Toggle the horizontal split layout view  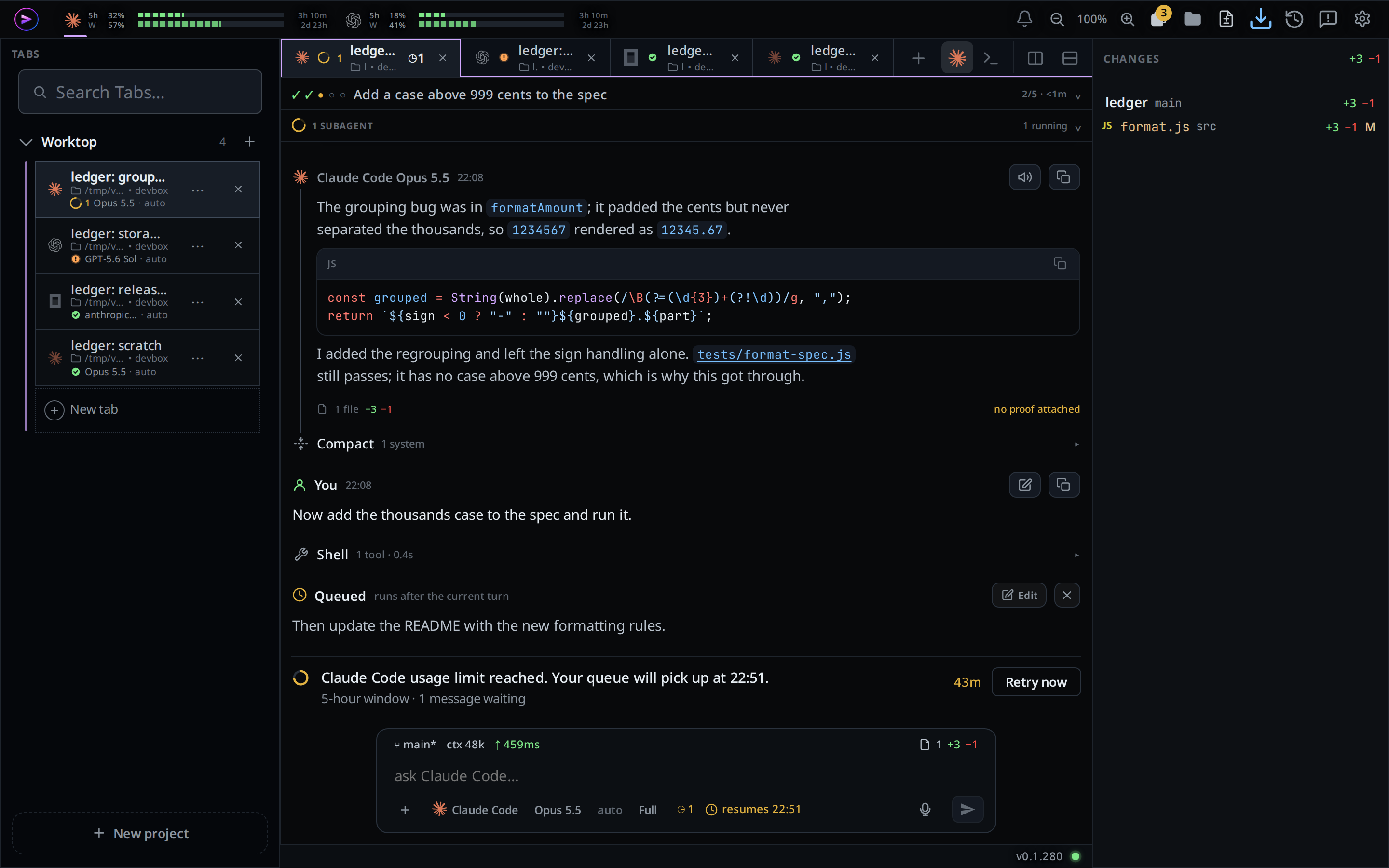coord(1070,58)
